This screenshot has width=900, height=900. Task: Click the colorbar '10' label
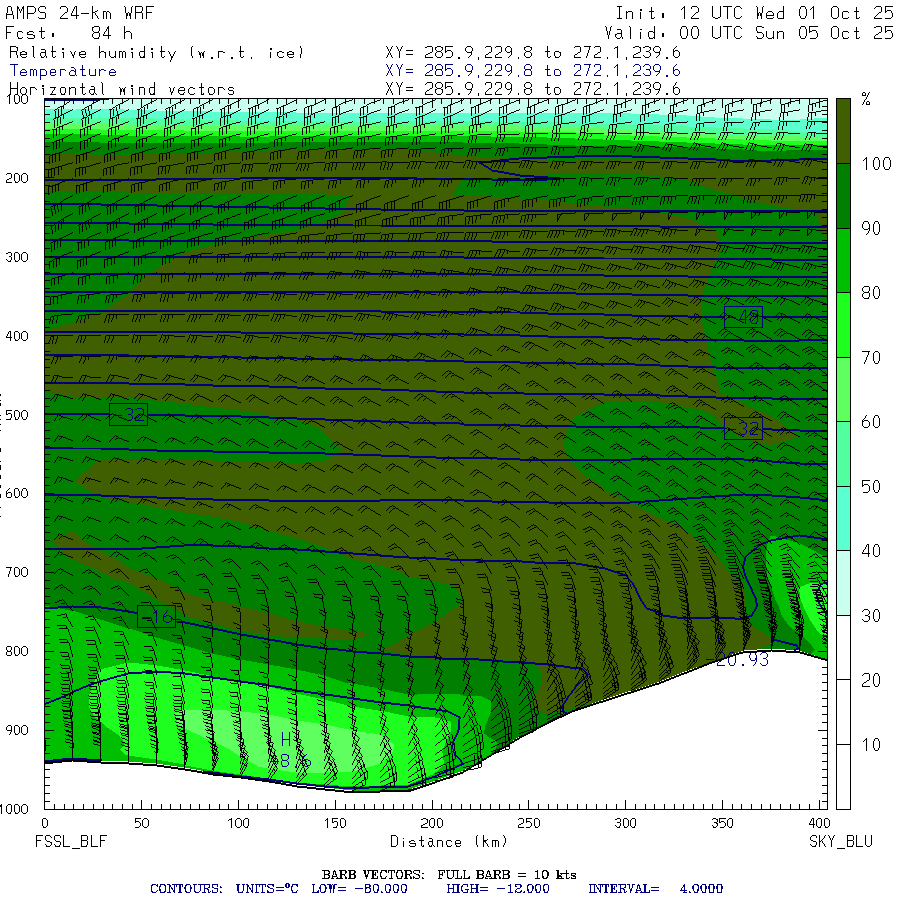click(x=871, y=745)
